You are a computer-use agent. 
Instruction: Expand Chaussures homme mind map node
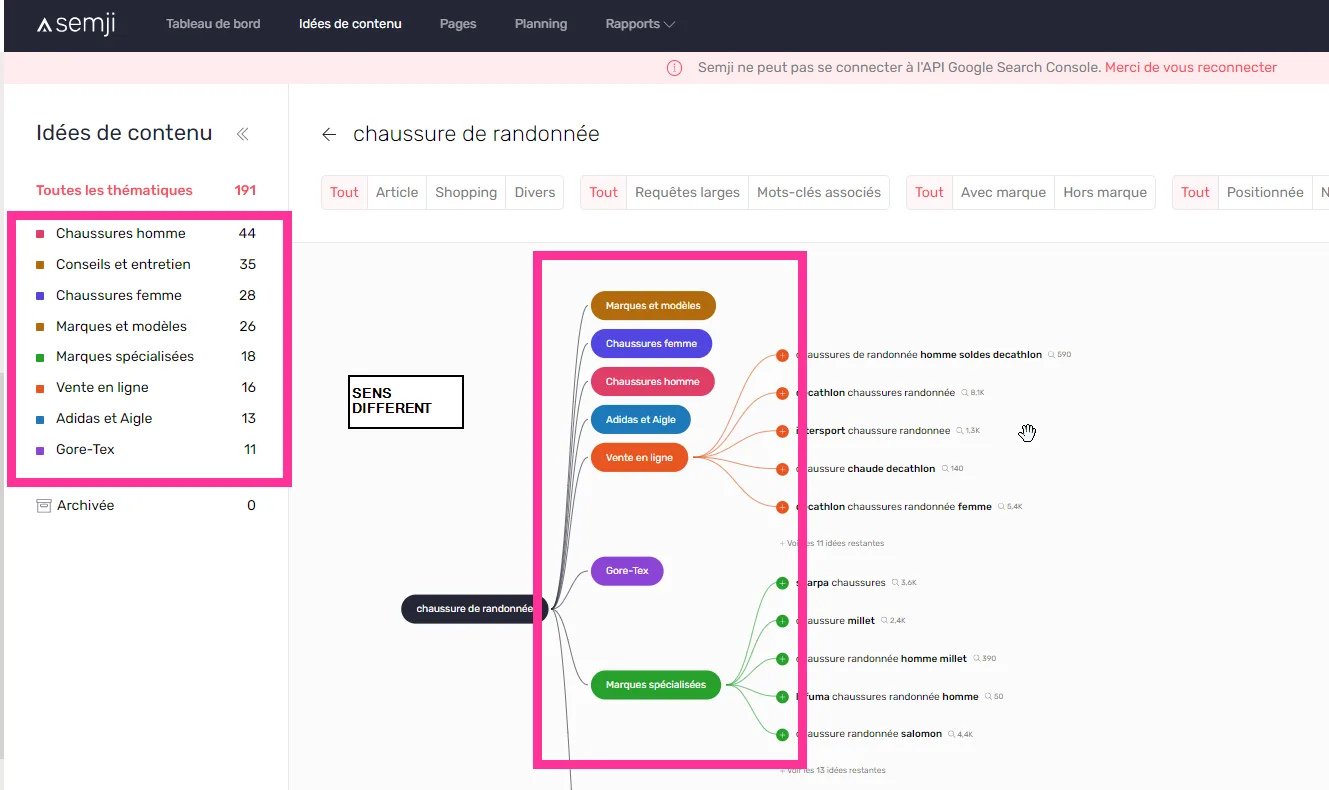coord(652,381)
